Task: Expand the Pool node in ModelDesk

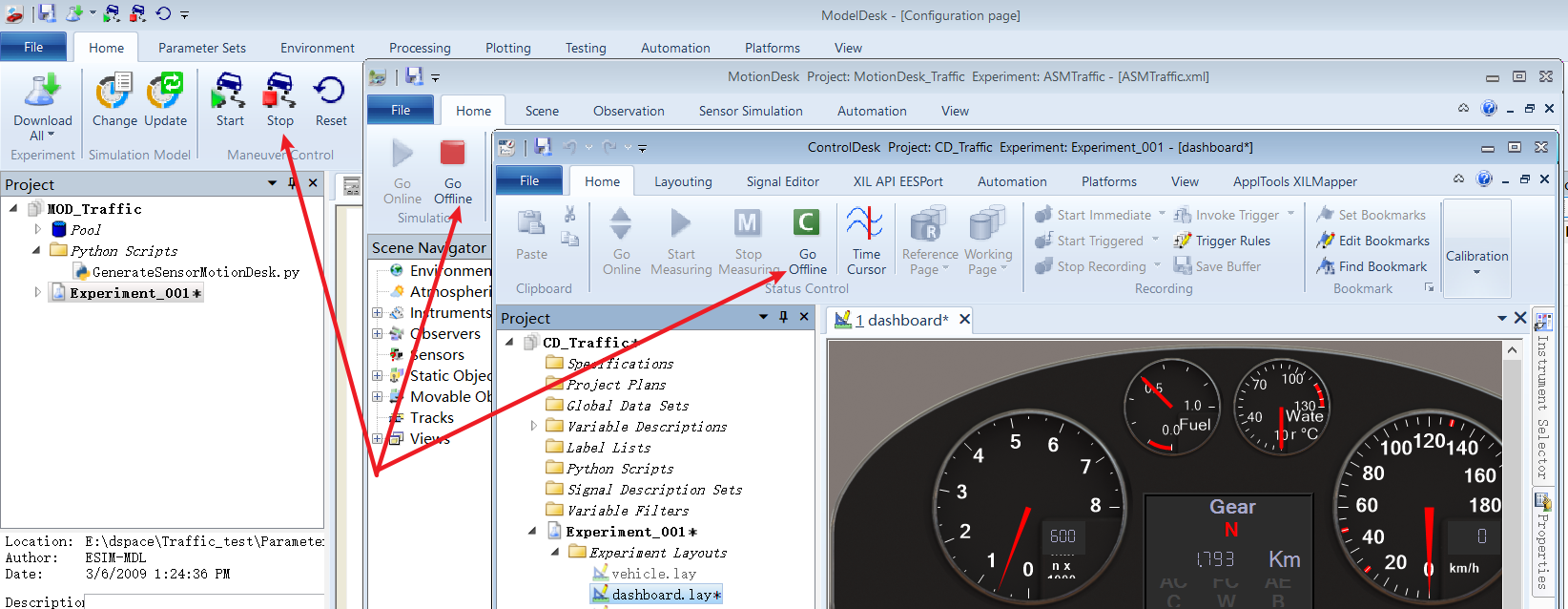Action: 37,229
